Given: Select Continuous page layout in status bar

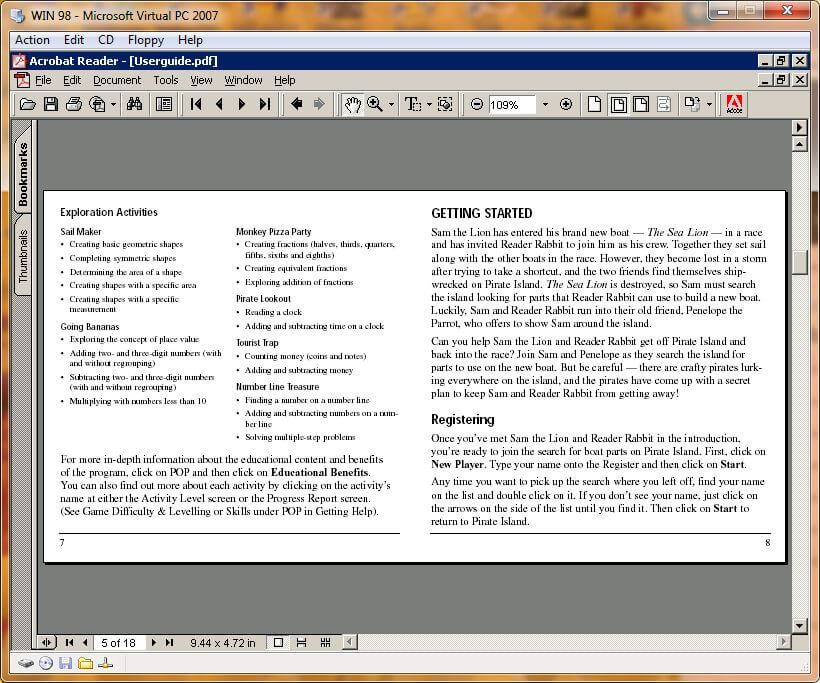Looking at the screenshot, I should click(x=301, y=642).
